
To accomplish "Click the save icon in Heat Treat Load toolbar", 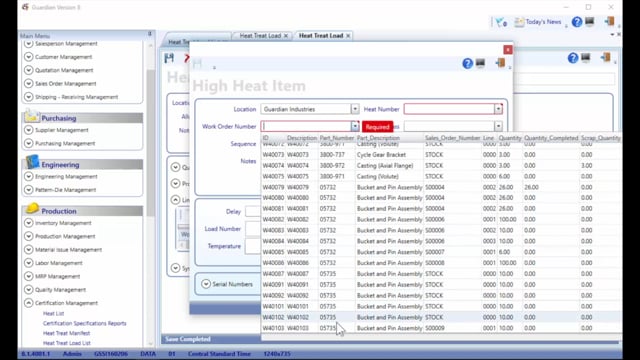I will [169, 58].
